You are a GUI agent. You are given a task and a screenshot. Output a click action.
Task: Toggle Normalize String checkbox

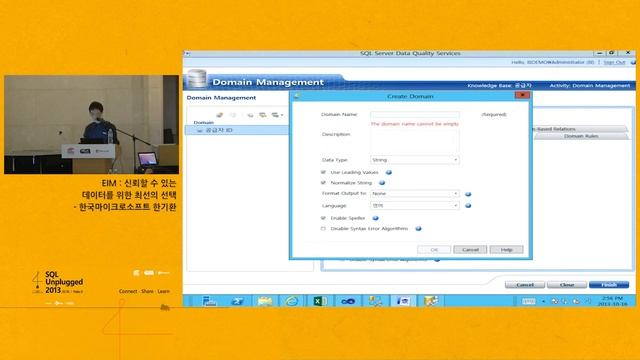pos(323,183)
